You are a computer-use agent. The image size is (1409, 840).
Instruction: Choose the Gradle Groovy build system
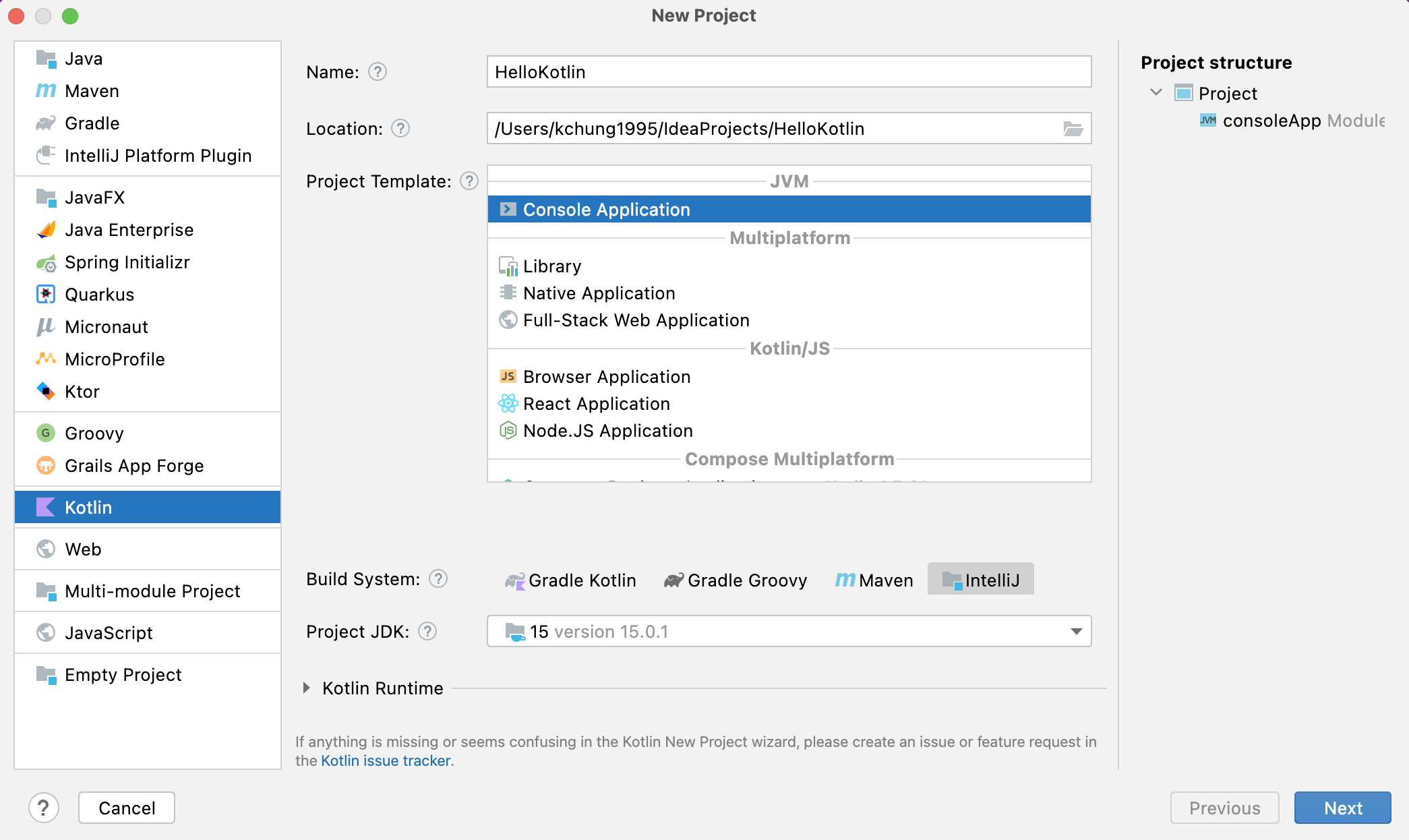tap(735, 580)
